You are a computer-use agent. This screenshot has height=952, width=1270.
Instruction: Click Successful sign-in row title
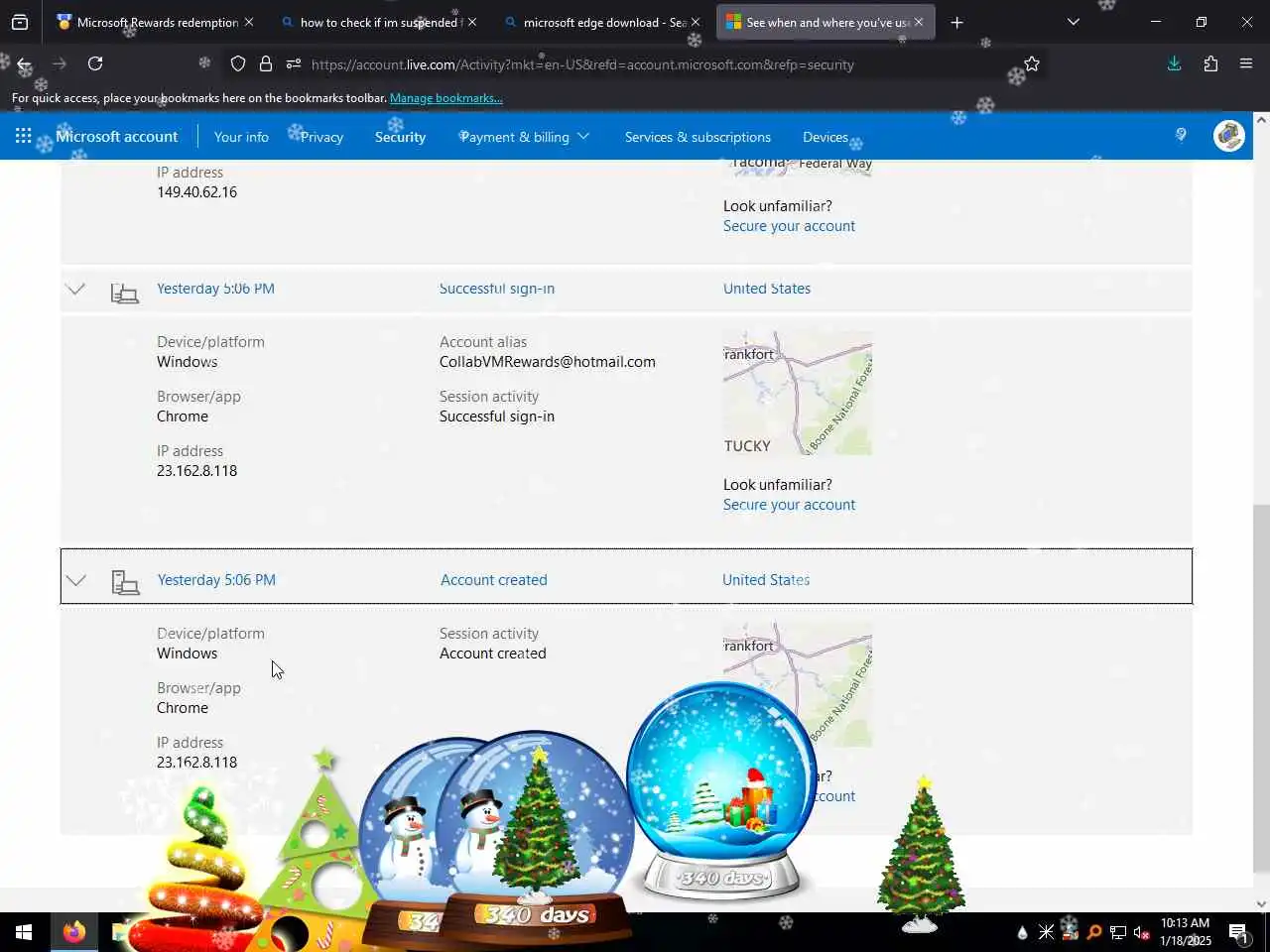coord(497,289)
